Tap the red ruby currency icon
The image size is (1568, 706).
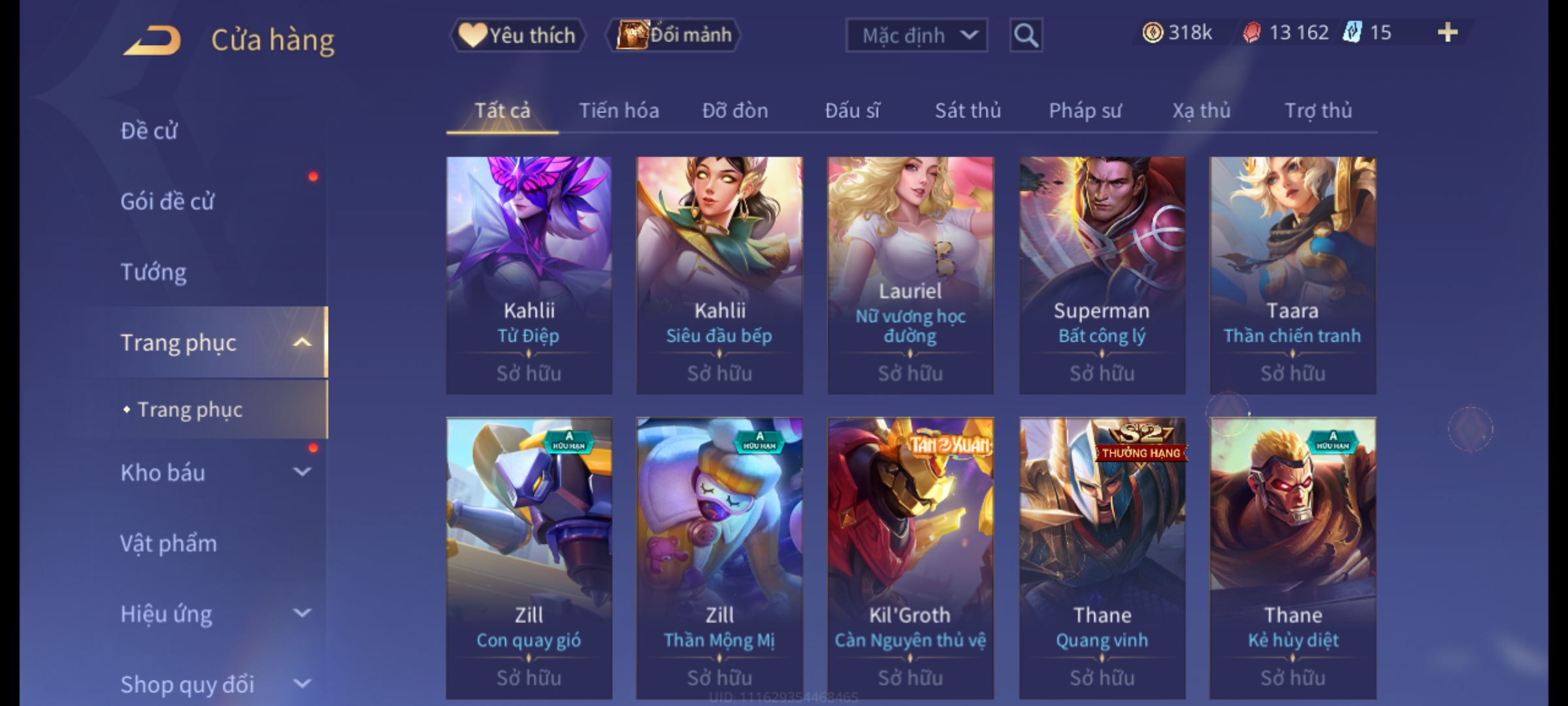tap(1252, 33)
